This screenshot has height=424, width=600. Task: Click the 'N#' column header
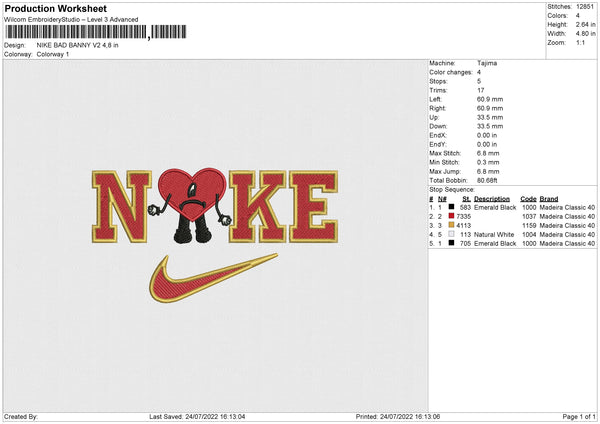pos(442,199)
